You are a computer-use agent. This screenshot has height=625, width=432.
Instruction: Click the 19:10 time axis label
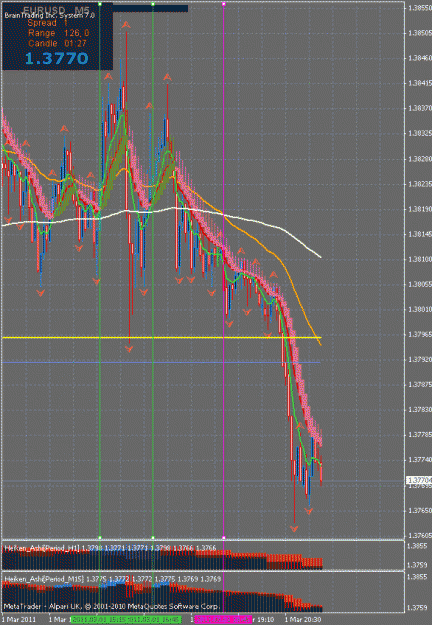click(x=264, y=620)
